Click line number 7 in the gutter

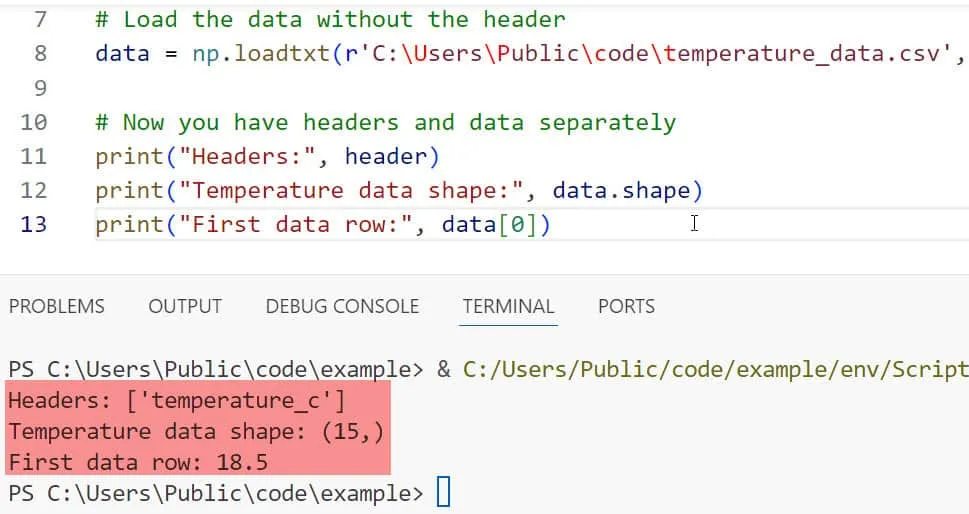(40, 19)
